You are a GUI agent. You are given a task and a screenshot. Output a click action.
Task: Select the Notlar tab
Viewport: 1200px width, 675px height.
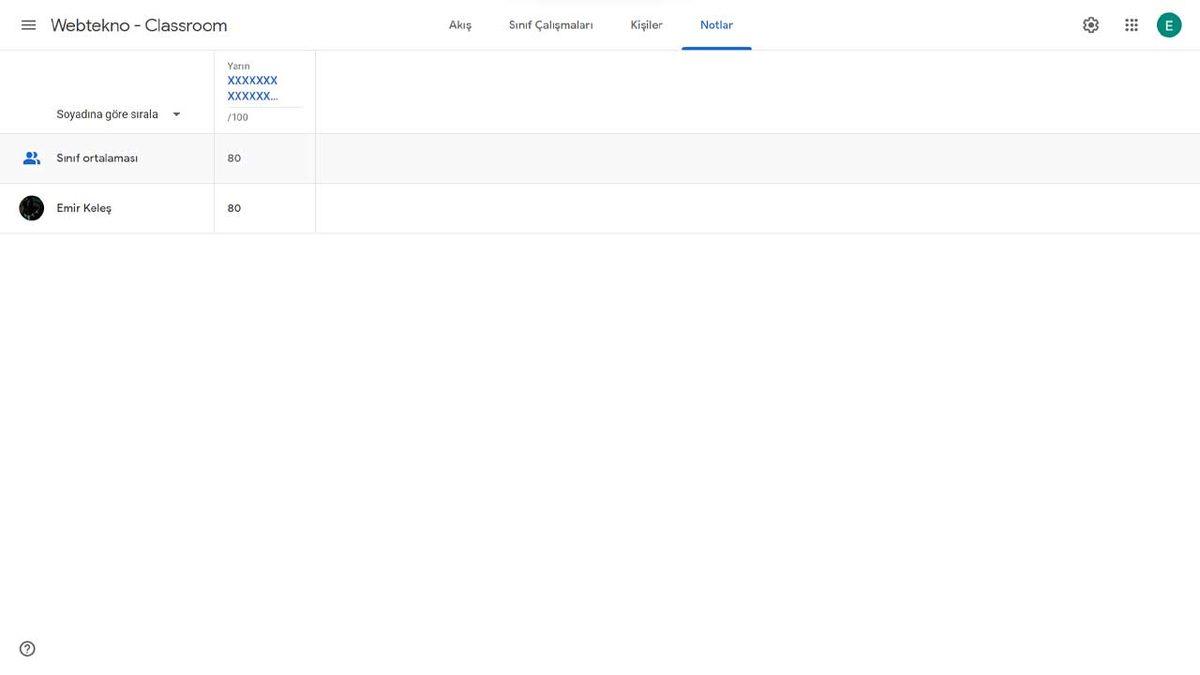[716, 25]
